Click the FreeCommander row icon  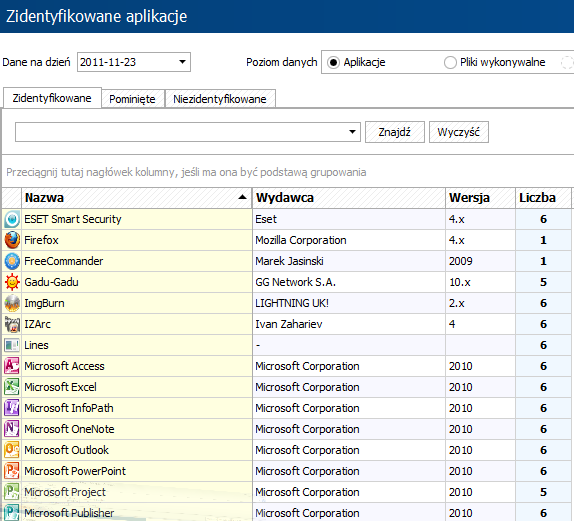[12, 261]
